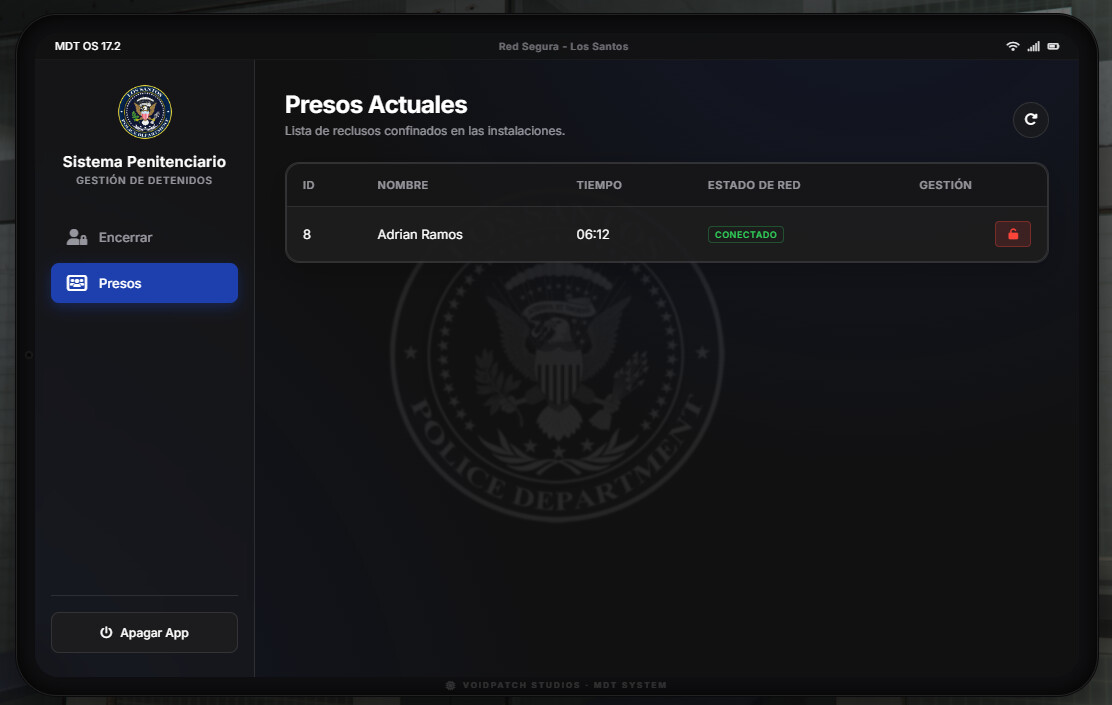Select the name Adrian Ramos
This screenshot has width=1112, height=705.
[420, 234]
